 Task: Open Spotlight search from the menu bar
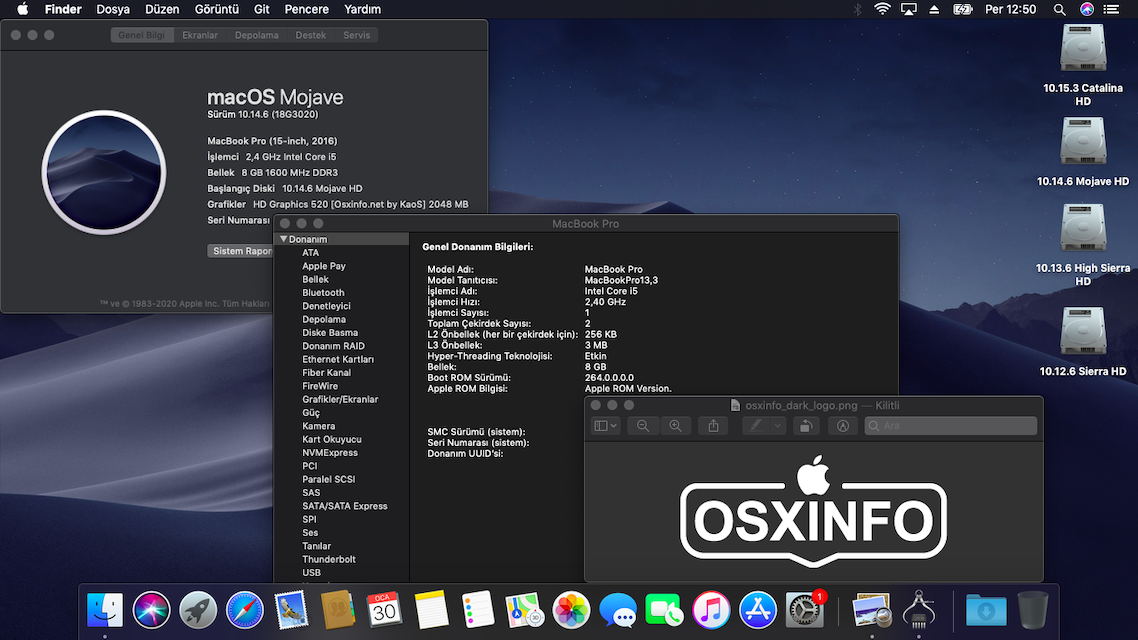(1059, 9)
